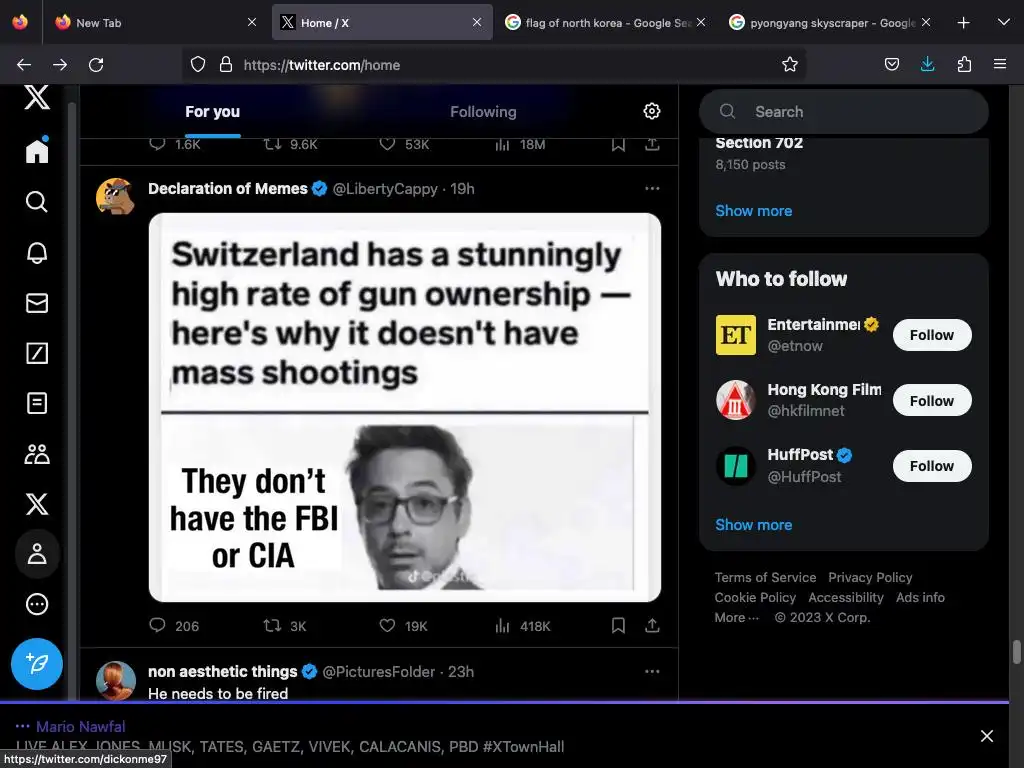1024x768 pixels.
Task: Click Show more under Who to follow
Action: point(753,525)
